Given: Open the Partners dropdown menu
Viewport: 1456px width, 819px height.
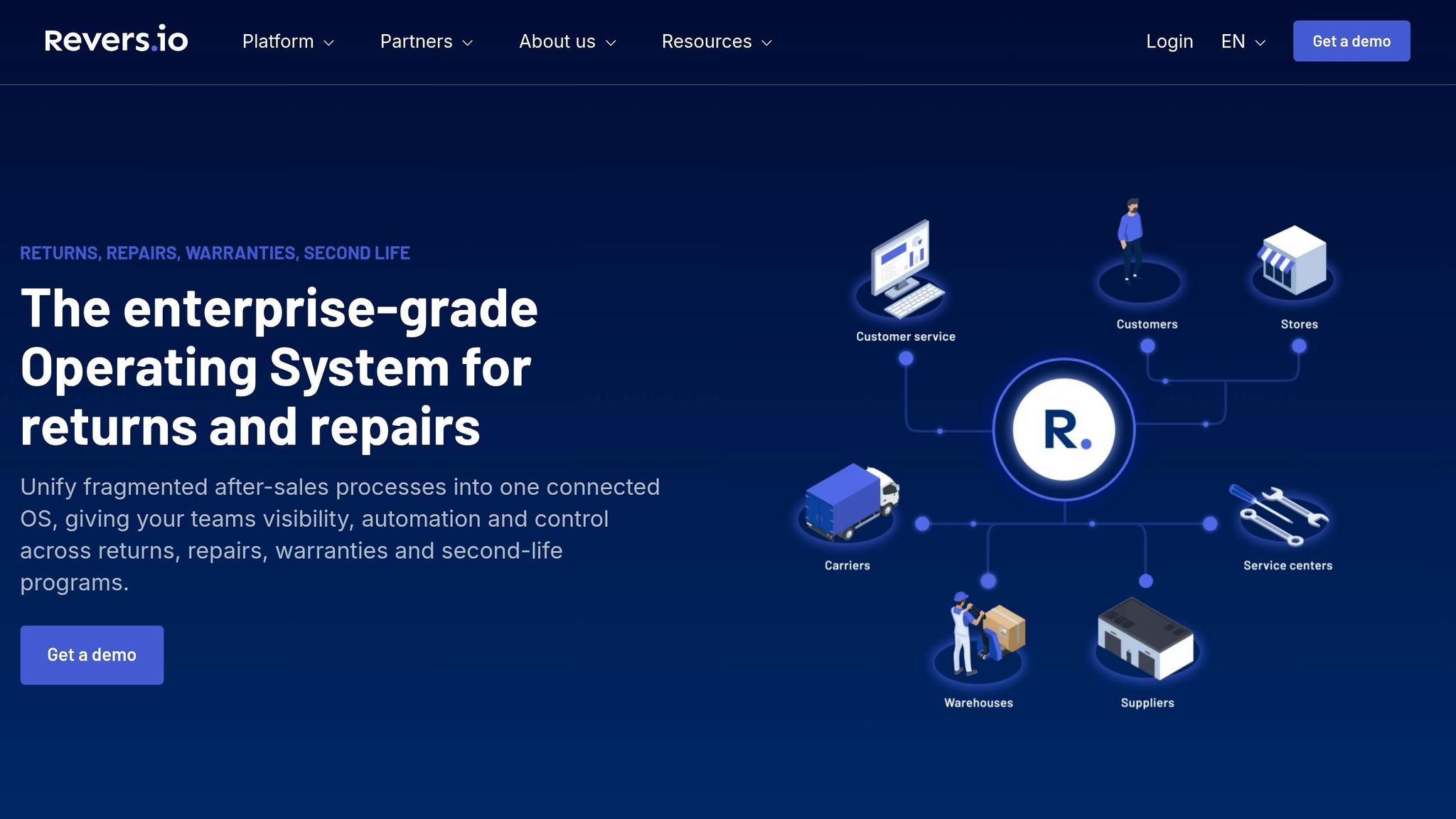Looking at the screenshot, I should [x=425, y=41].
